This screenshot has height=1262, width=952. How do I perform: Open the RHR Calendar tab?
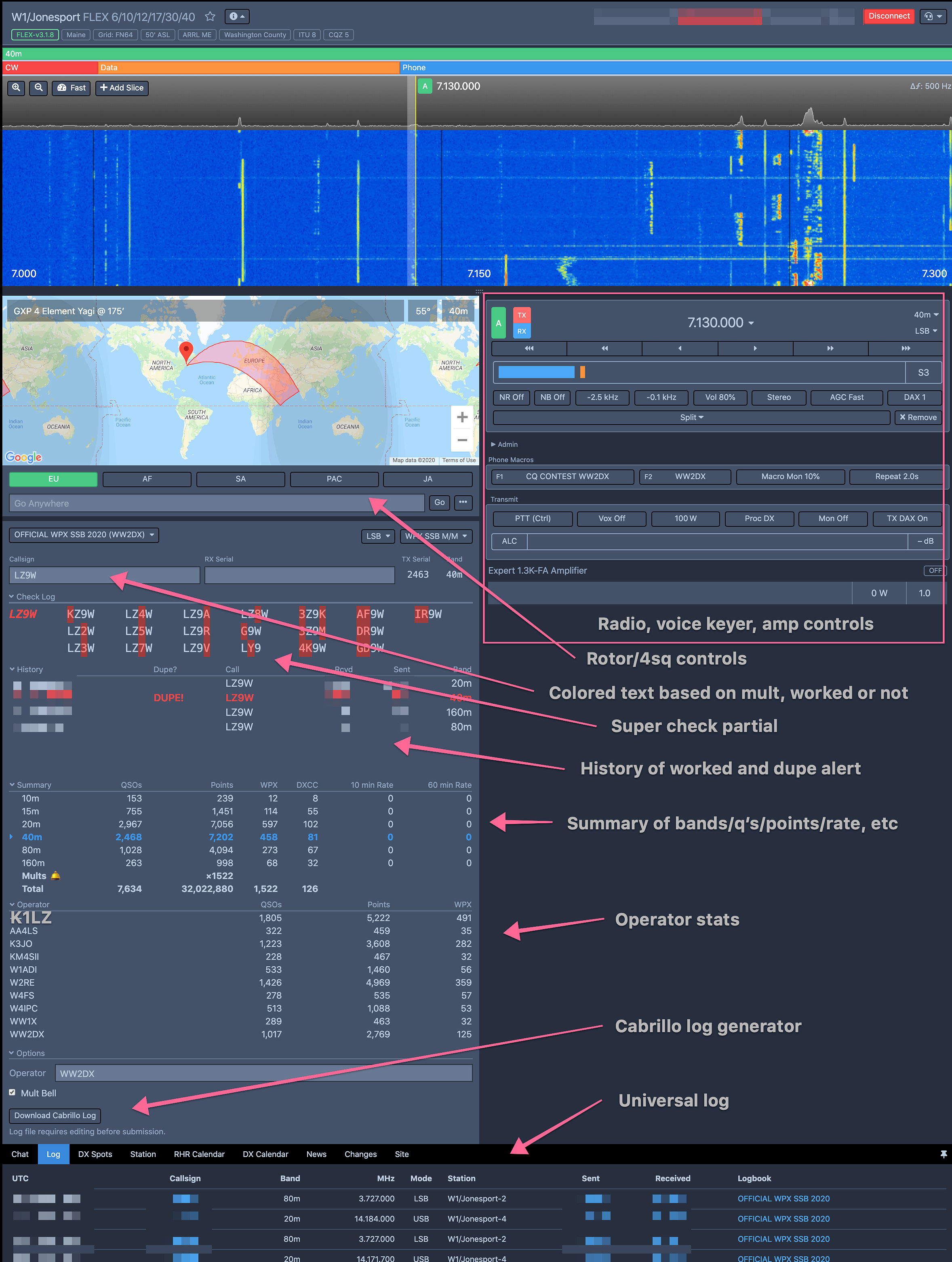[x=199, y=1154]
